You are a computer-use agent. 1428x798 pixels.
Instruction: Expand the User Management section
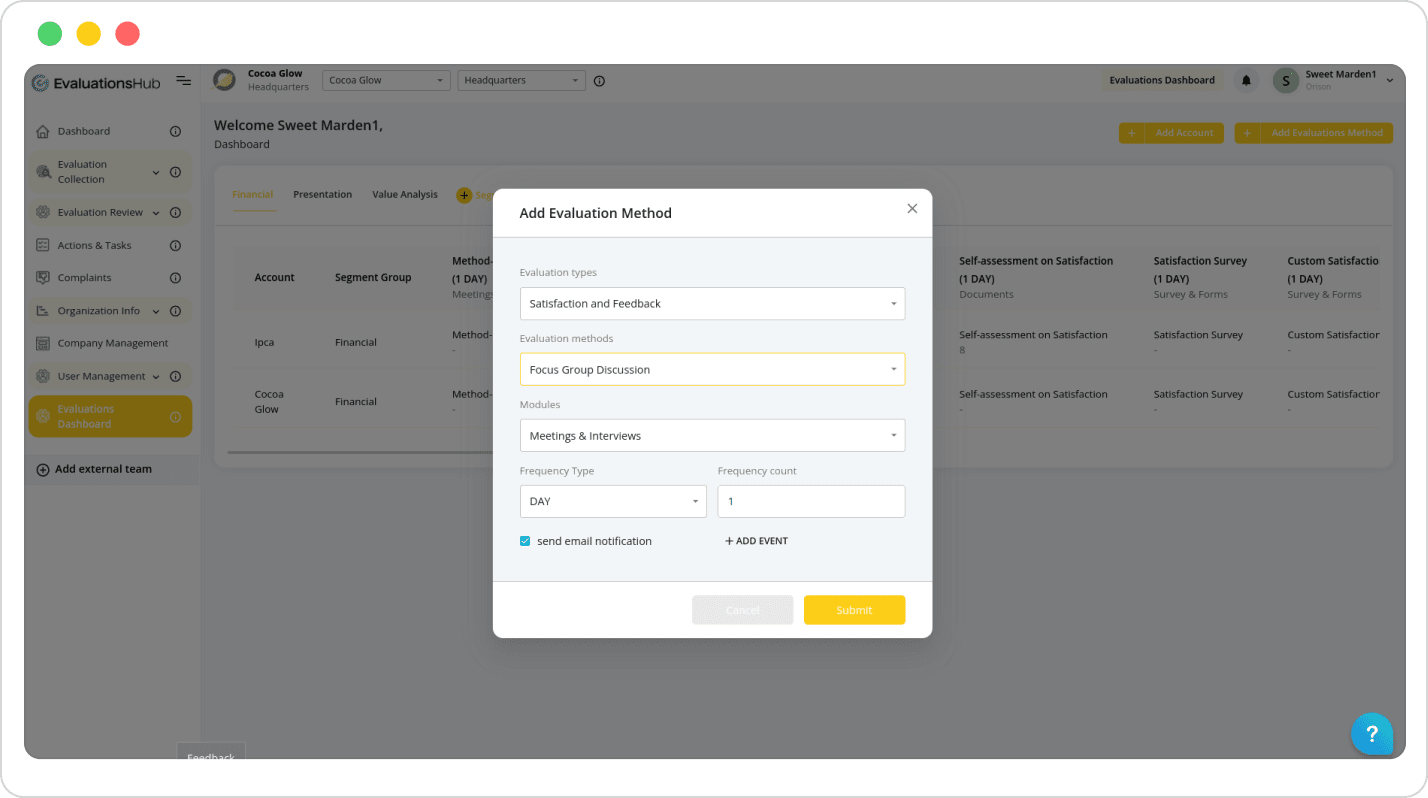[155, 377]
